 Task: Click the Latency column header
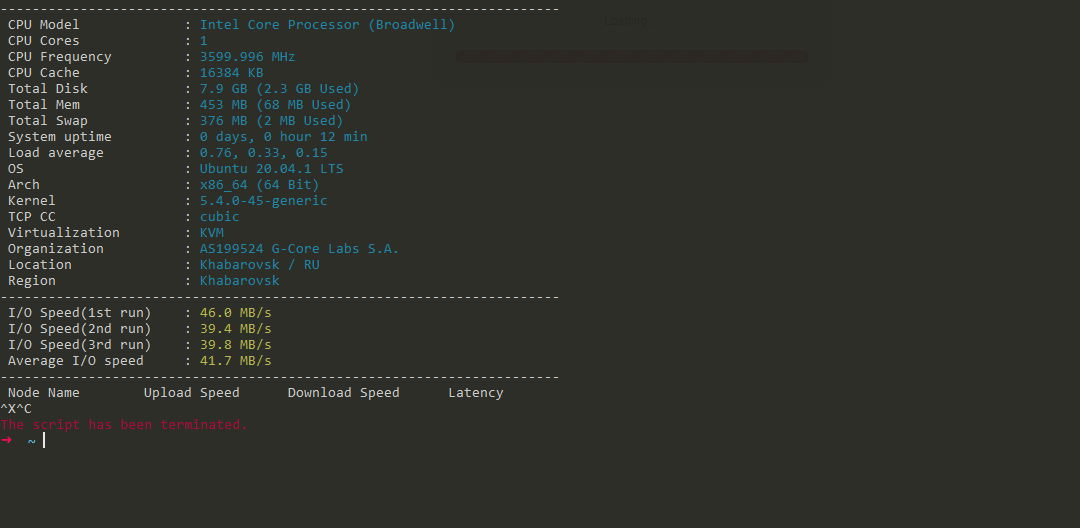[x=475, y=393]
